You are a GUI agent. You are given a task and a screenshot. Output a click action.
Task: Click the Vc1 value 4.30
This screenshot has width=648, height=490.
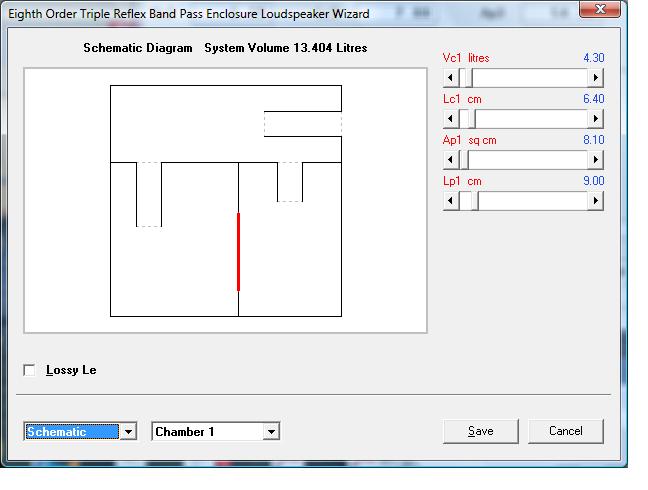pyautogui.click(x=594, y=58)
